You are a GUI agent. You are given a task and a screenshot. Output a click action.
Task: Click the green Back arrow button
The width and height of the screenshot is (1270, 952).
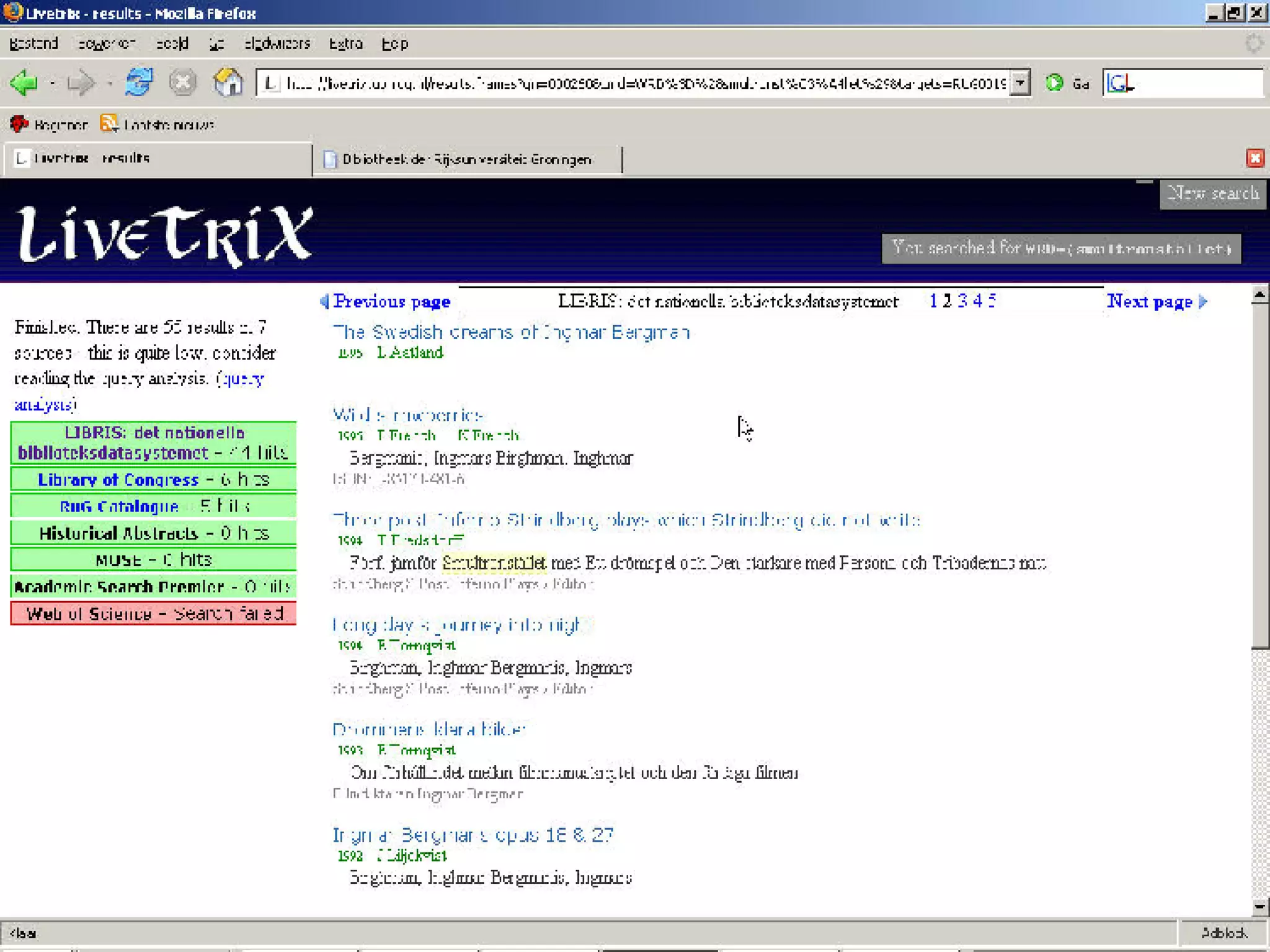click(25, 82)
